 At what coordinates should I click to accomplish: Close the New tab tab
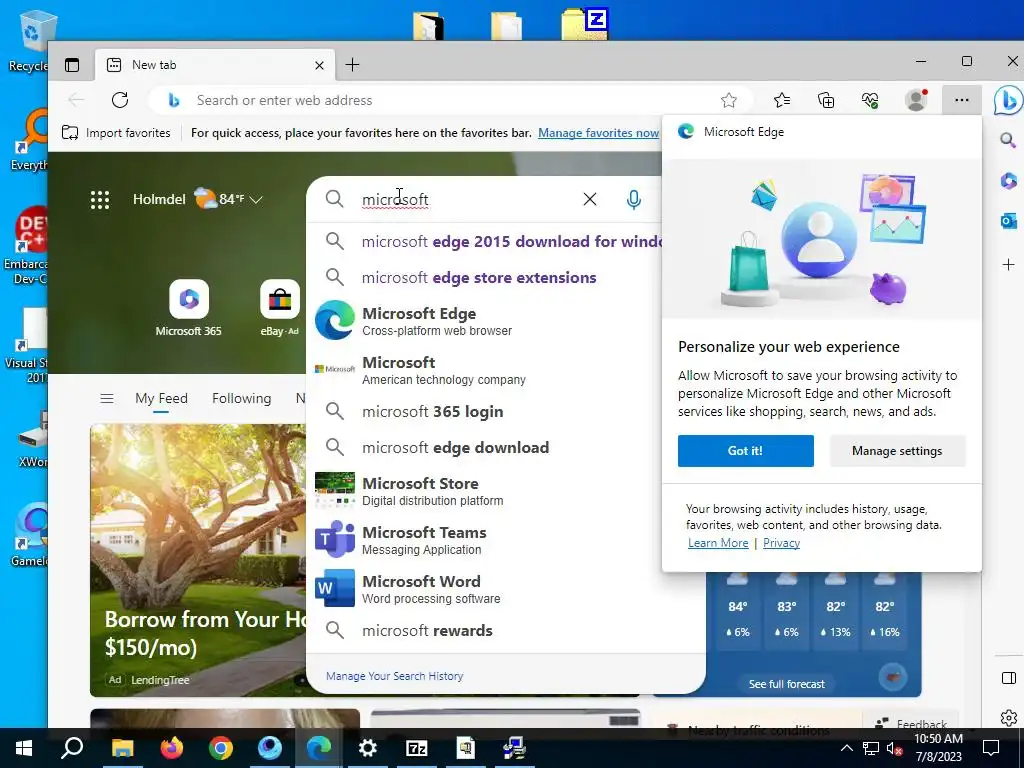[x=319, y=65]
